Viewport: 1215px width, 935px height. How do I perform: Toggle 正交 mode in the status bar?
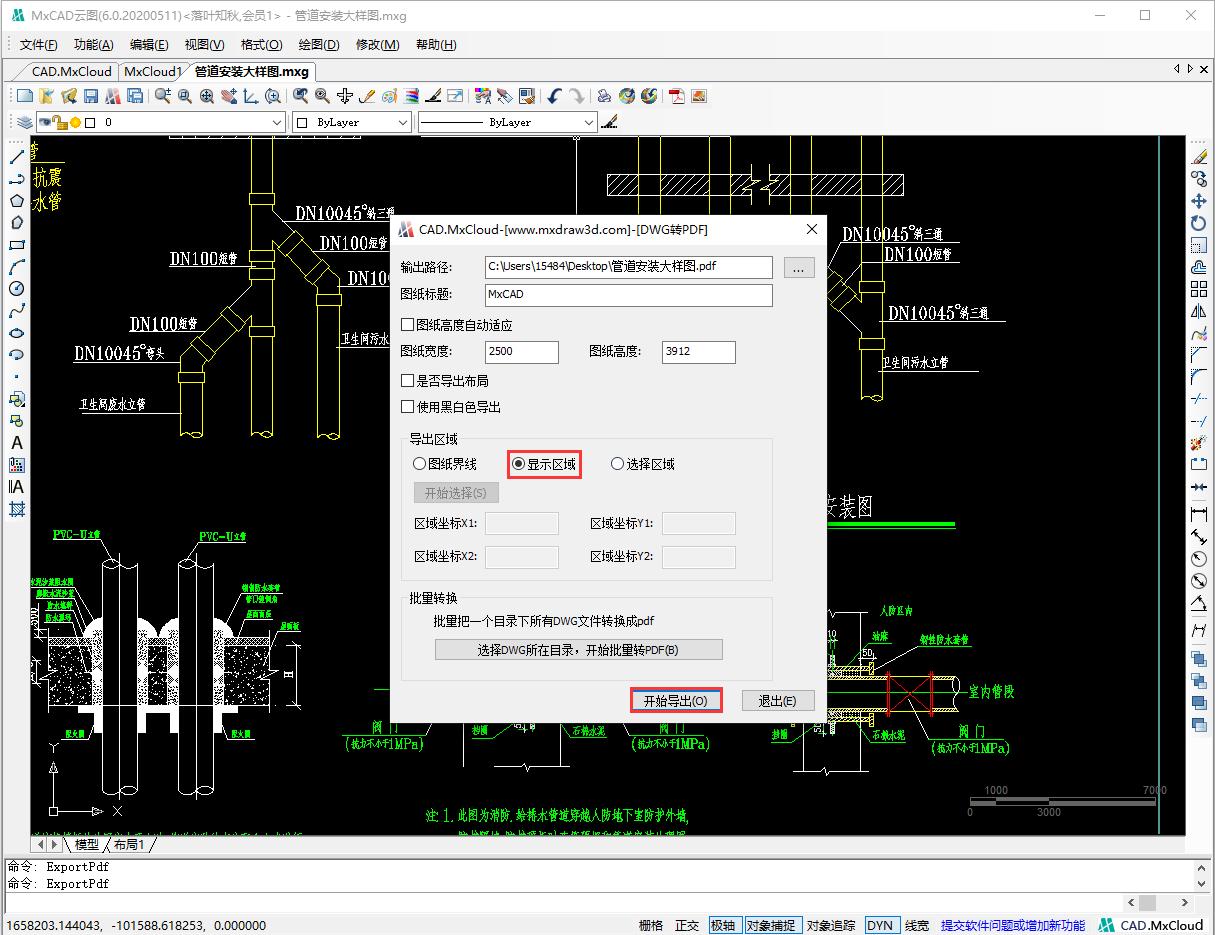(x=687, y=925)
